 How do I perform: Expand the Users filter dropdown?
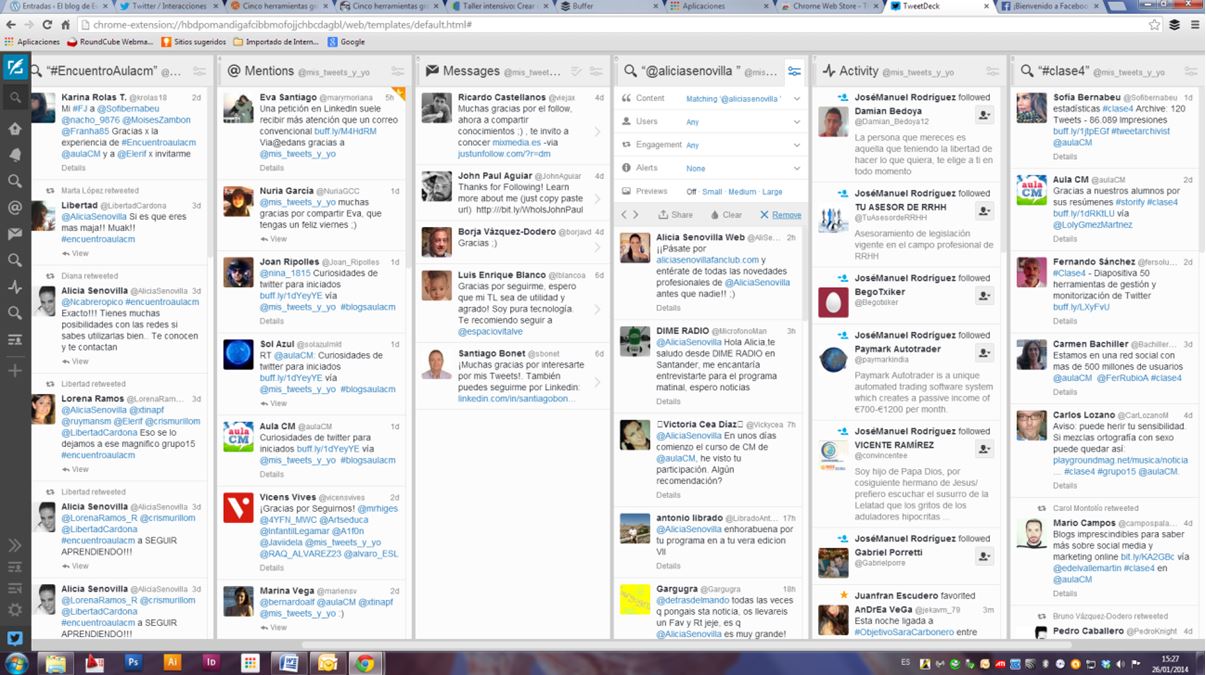coord(796,121)
